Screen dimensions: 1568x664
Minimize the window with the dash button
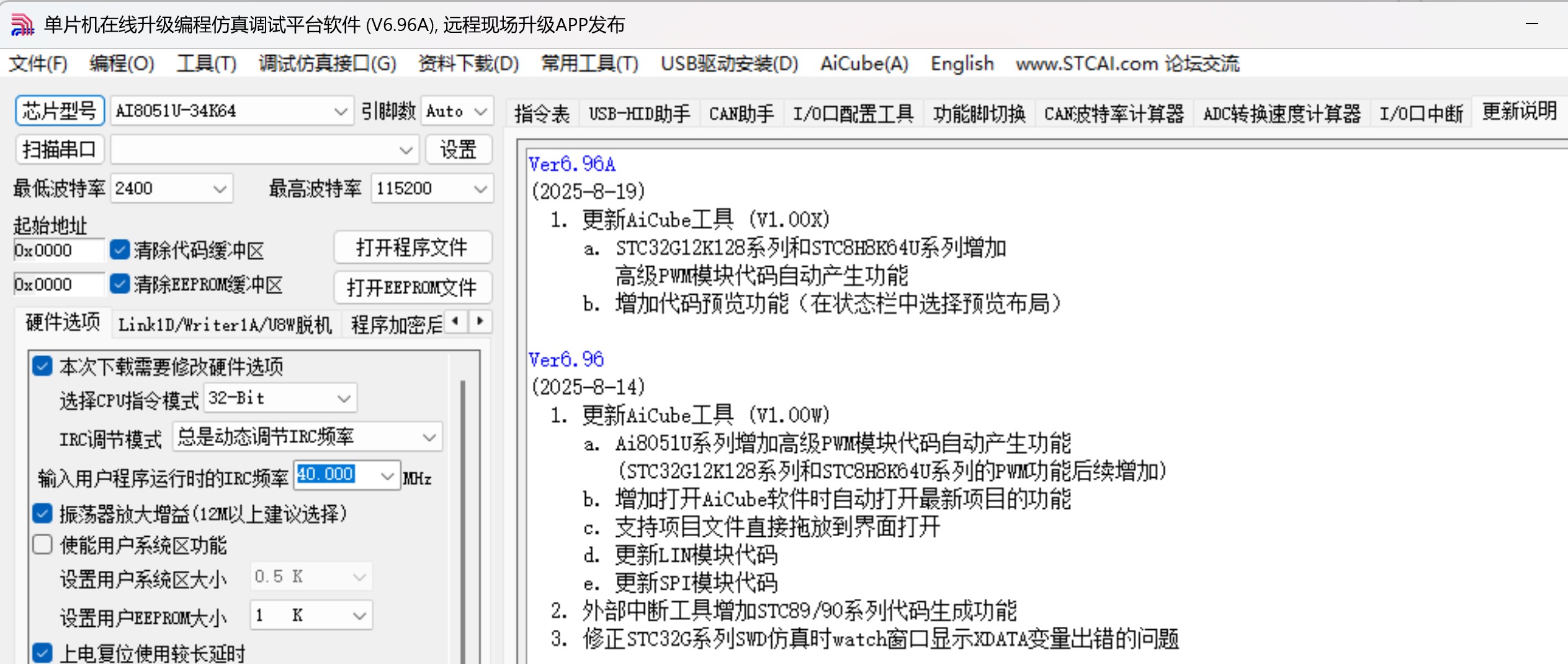click(1532, 24)
